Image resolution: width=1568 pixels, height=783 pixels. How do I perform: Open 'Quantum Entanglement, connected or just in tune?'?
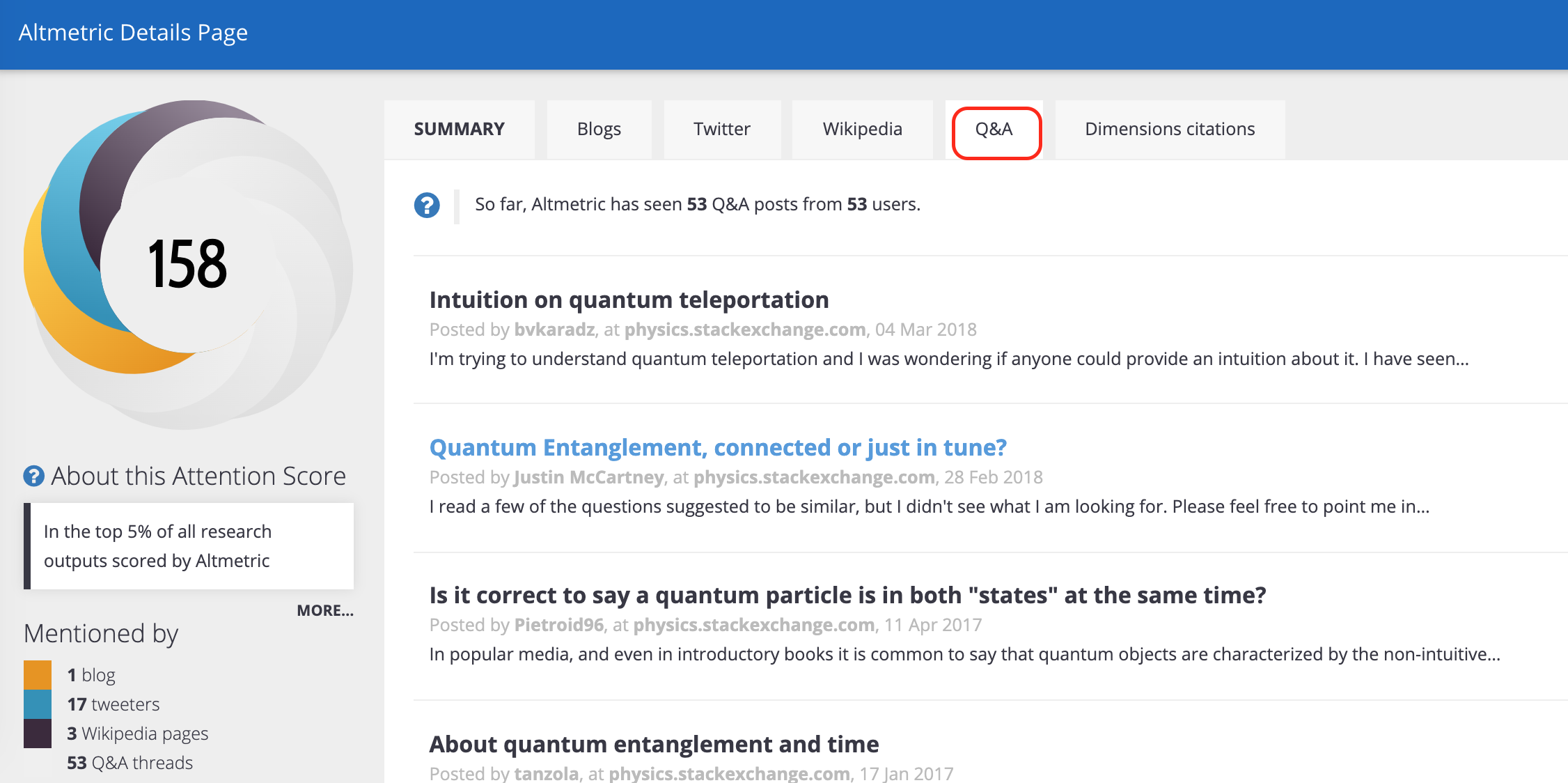pyautogui.click(x=718, y=448)
